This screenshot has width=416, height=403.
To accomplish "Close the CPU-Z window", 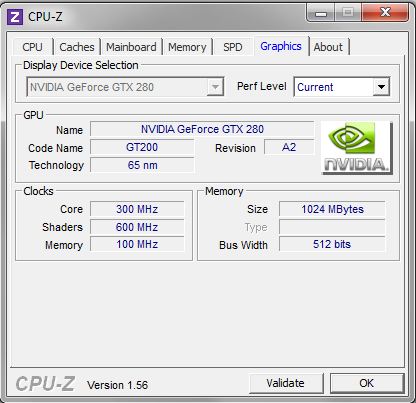I will coord(385,13).
